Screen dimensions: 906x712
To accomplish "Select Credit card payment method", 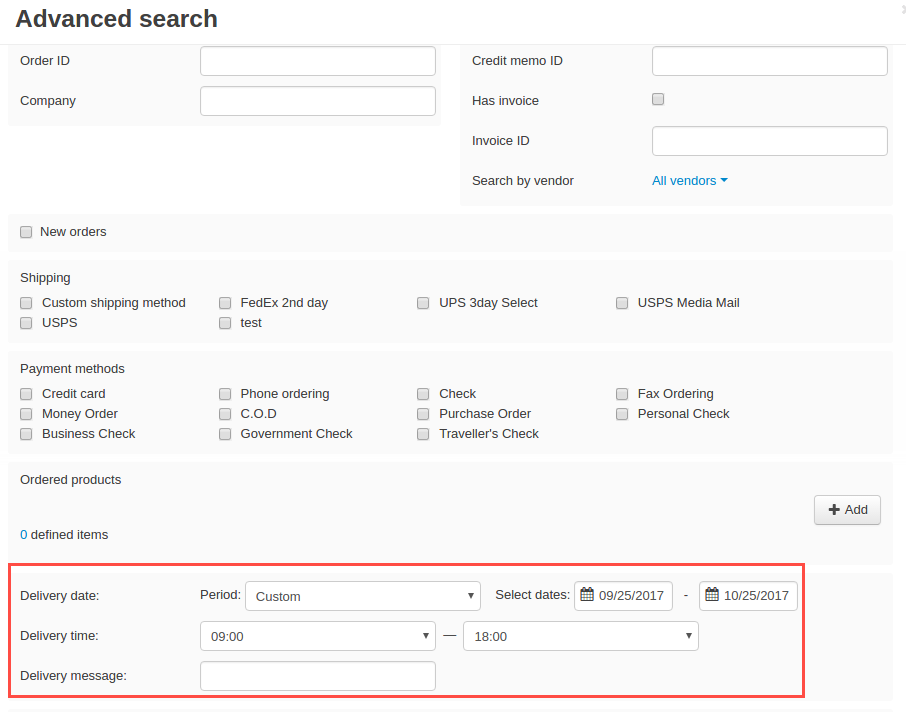I will click(x=26, y=394).
